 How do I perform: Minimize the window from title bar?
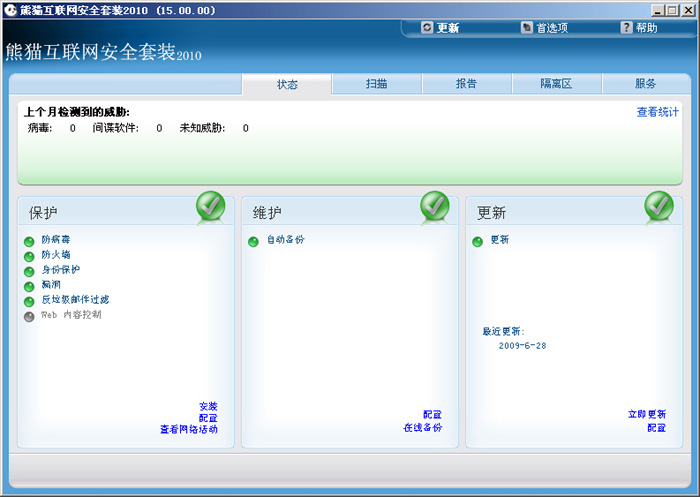coord(657,10)
